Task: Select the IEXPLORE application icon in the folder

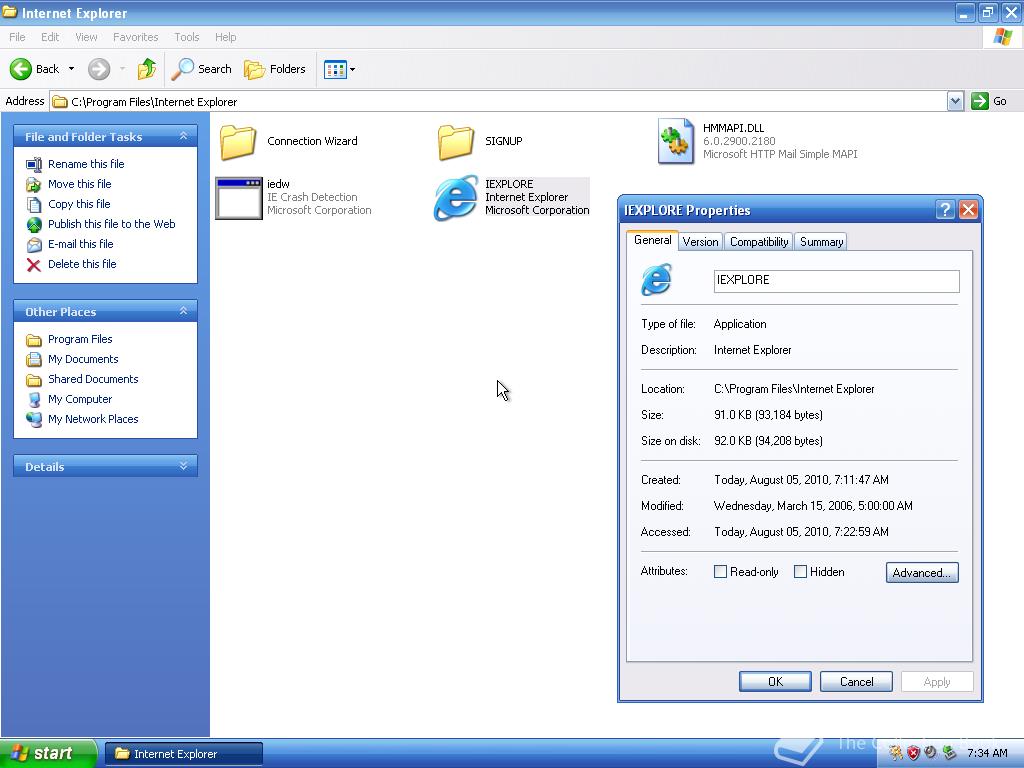Action: click(455, 198)
